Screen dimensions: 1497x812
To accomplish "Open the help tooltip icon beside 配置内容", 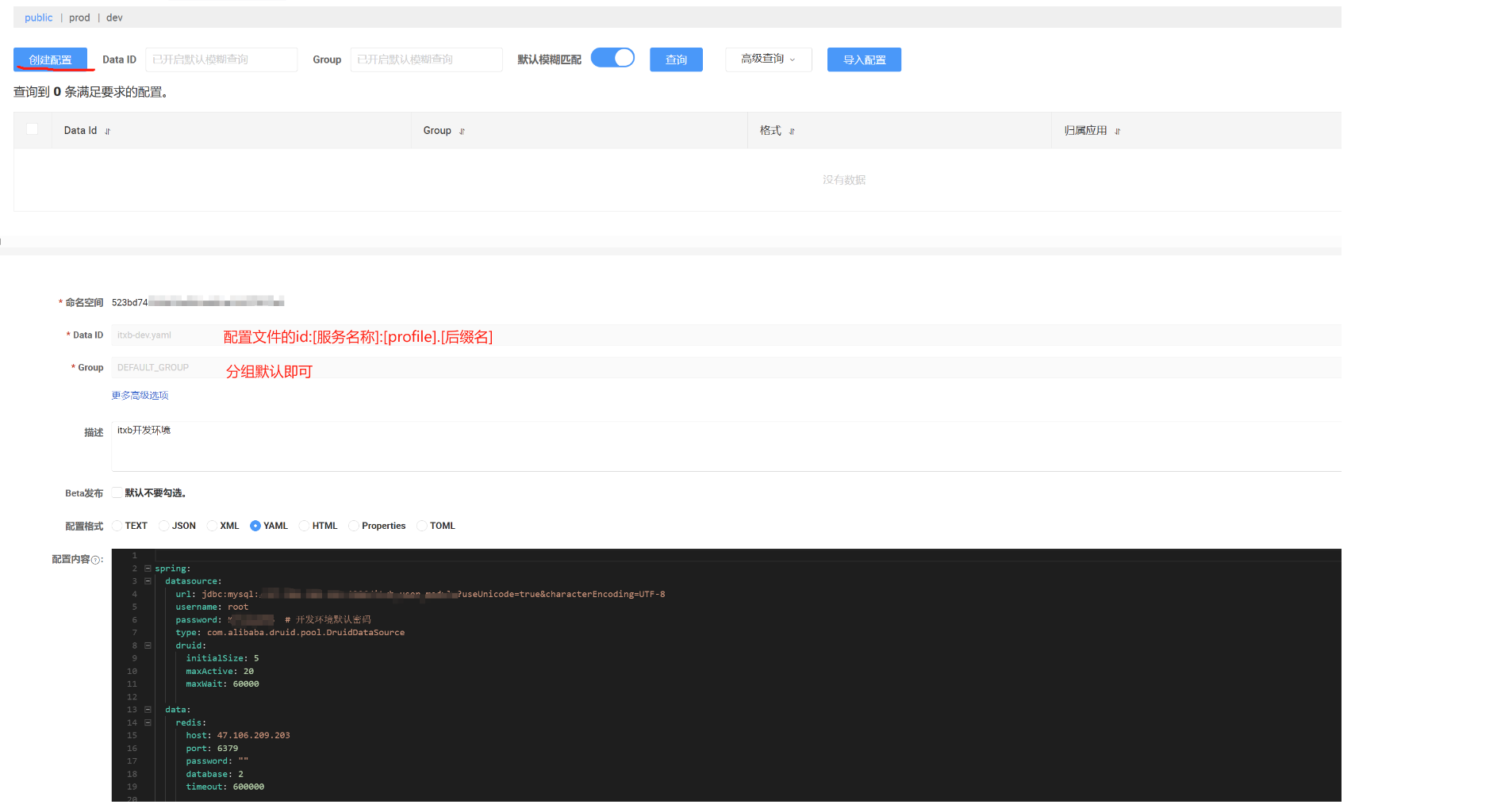I will (97, 559).
